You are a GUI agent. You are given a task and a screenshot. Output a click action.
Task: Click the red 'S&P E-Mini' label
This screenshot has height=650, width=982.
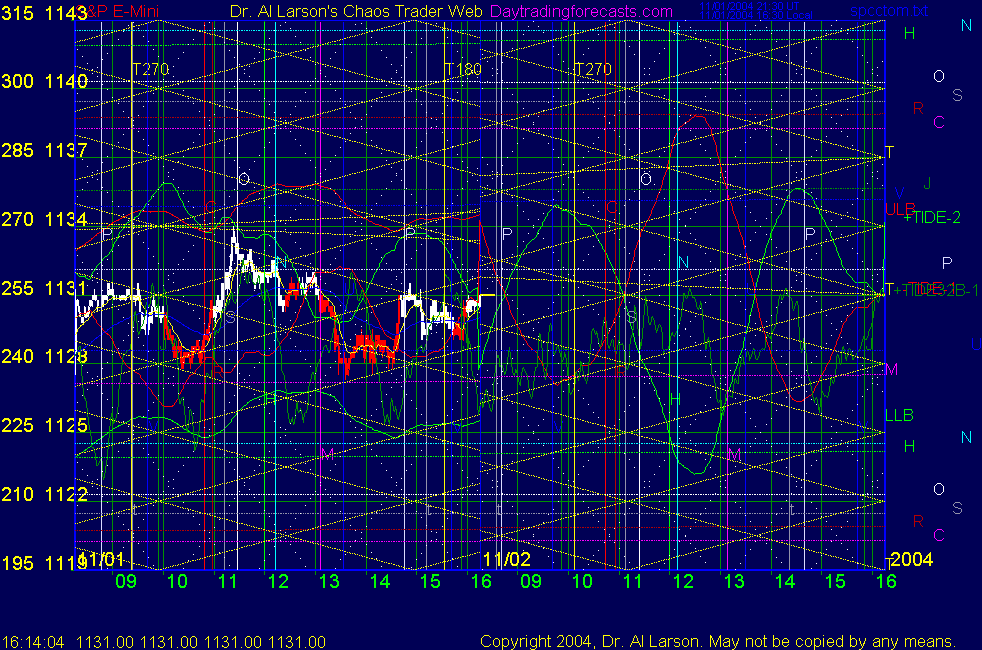[x=119, y=11]
